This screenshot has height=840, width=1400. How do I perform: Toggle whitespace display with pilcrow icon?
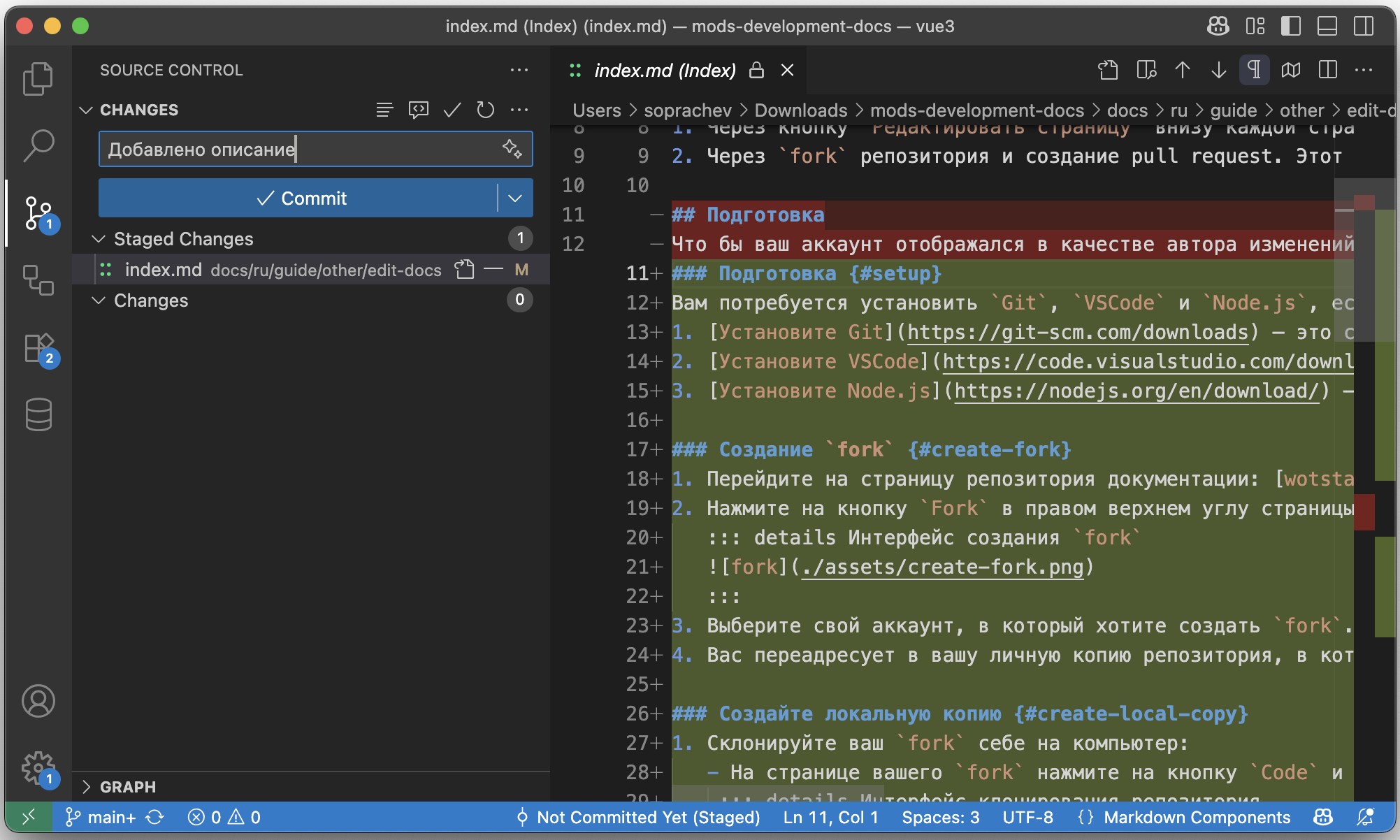(x=1254, y=70)
